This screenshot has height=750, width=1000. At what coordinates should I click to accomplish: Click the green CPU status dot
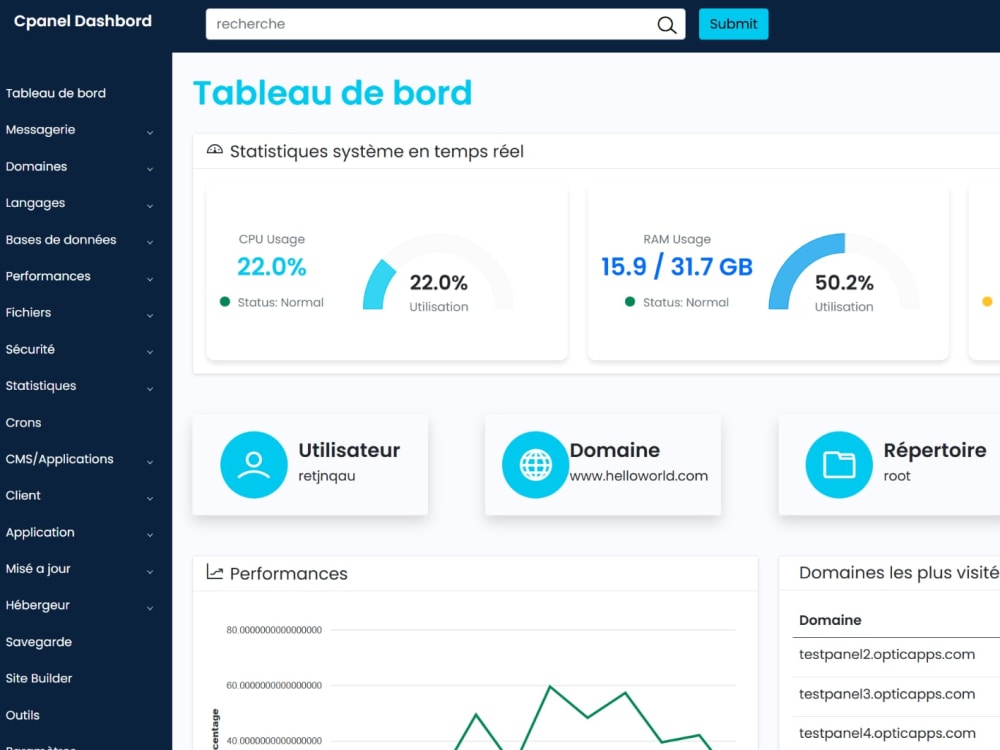pos(224,302)
